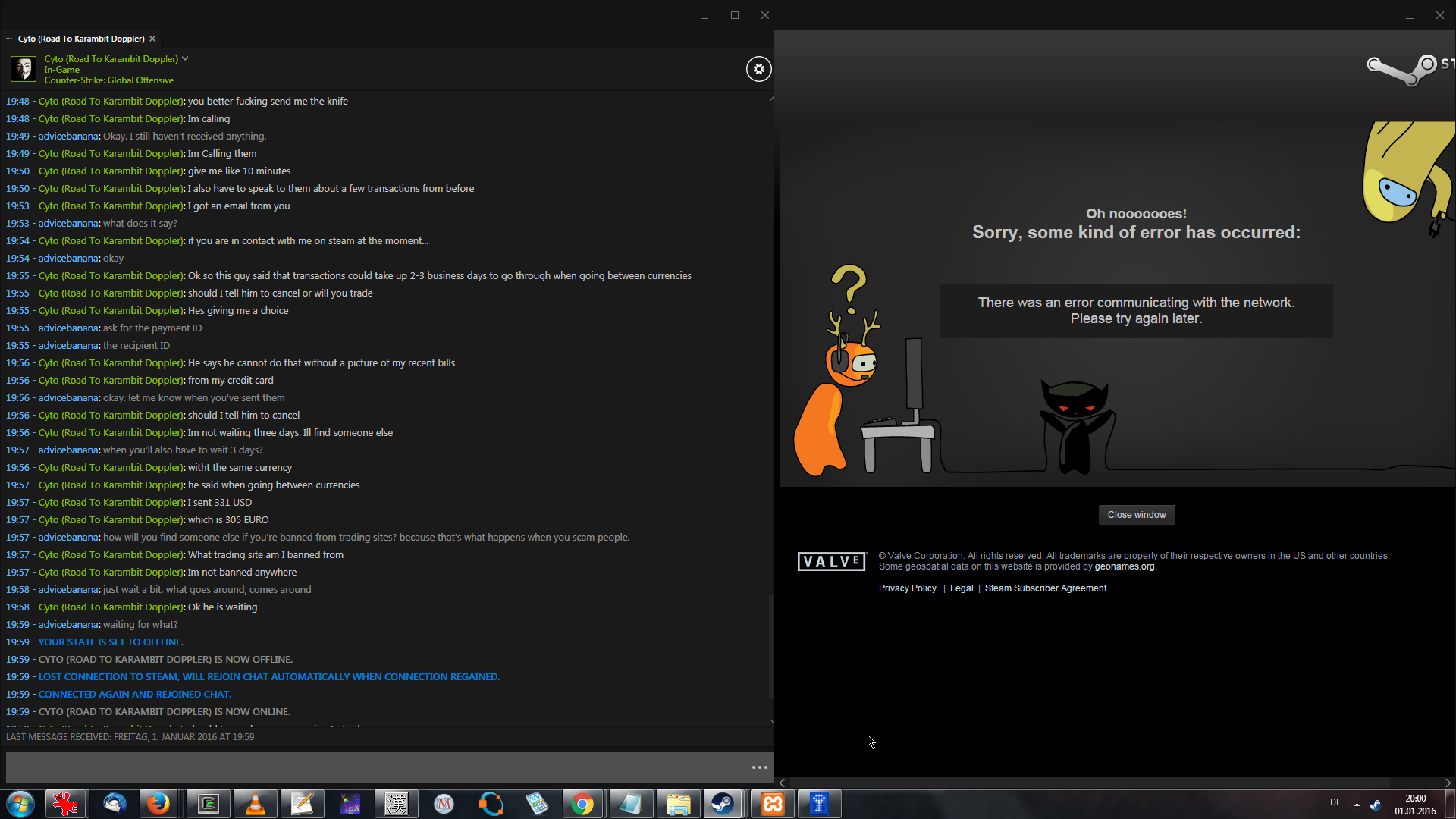Click the chat options three-dots button
The image size is (1456, 819).
759,767
